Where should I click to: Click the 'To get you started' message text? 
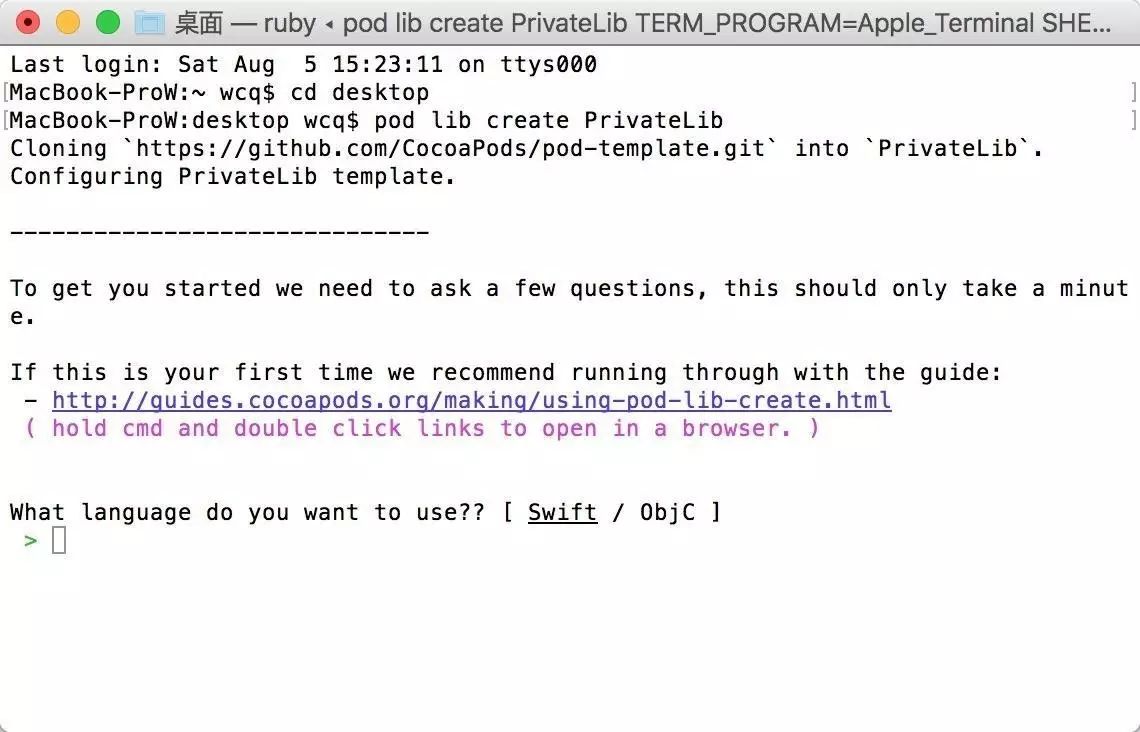[x=569, y=302]
